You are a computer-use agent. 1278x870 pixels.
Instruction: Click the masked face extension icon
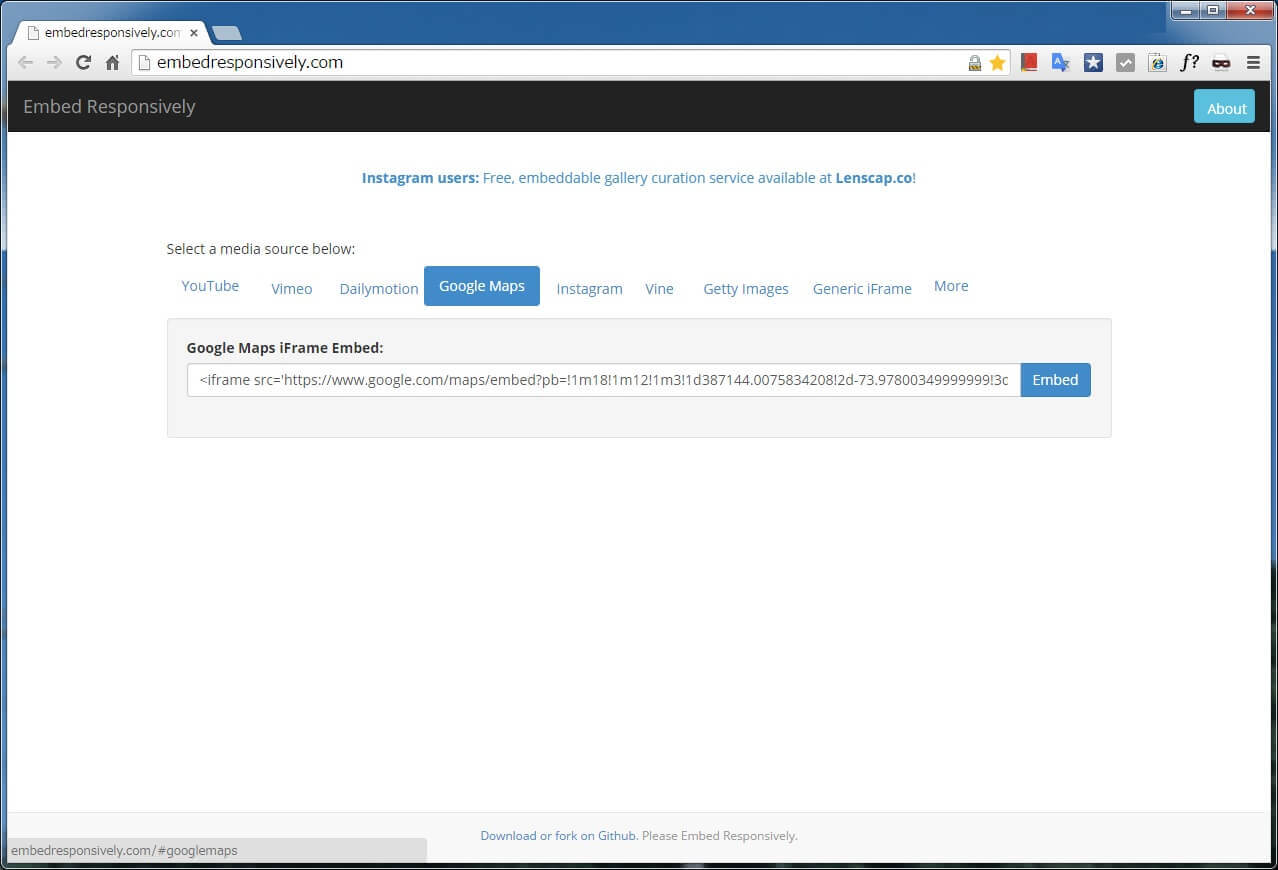coord(1221,63)
